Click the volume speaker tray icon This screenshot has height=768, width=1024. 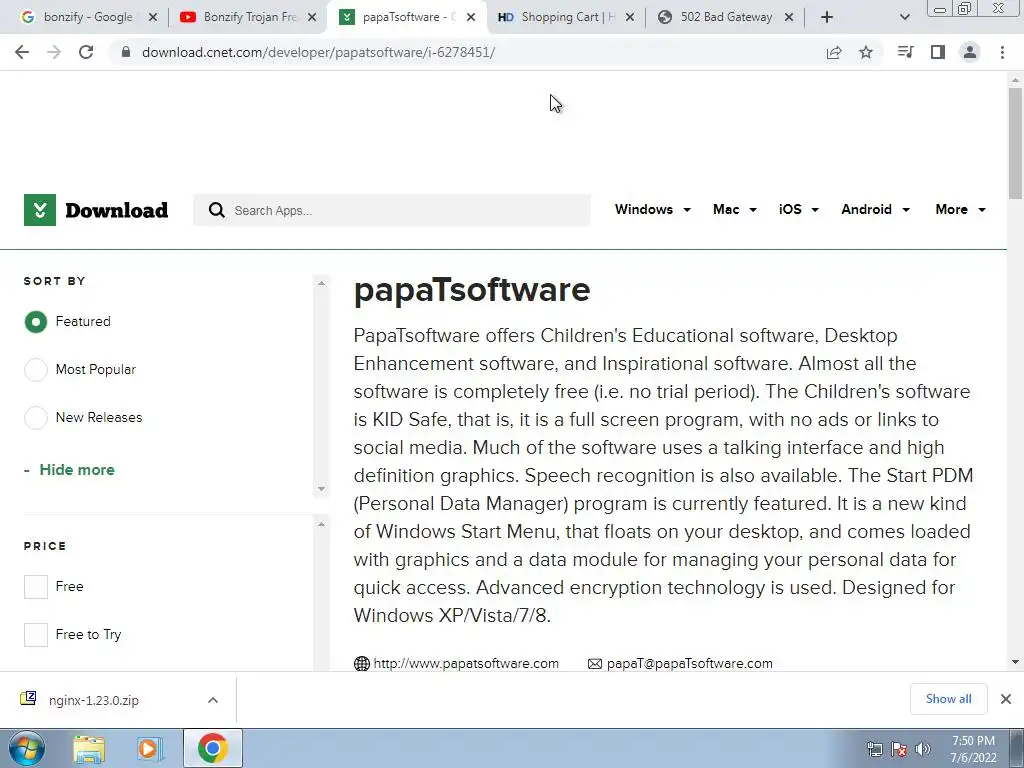click(923, 749)
